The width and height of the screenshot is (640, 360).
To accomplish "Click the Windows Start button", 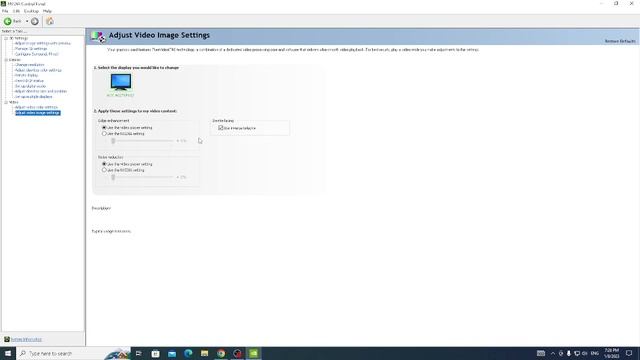I will coord(8,353).
